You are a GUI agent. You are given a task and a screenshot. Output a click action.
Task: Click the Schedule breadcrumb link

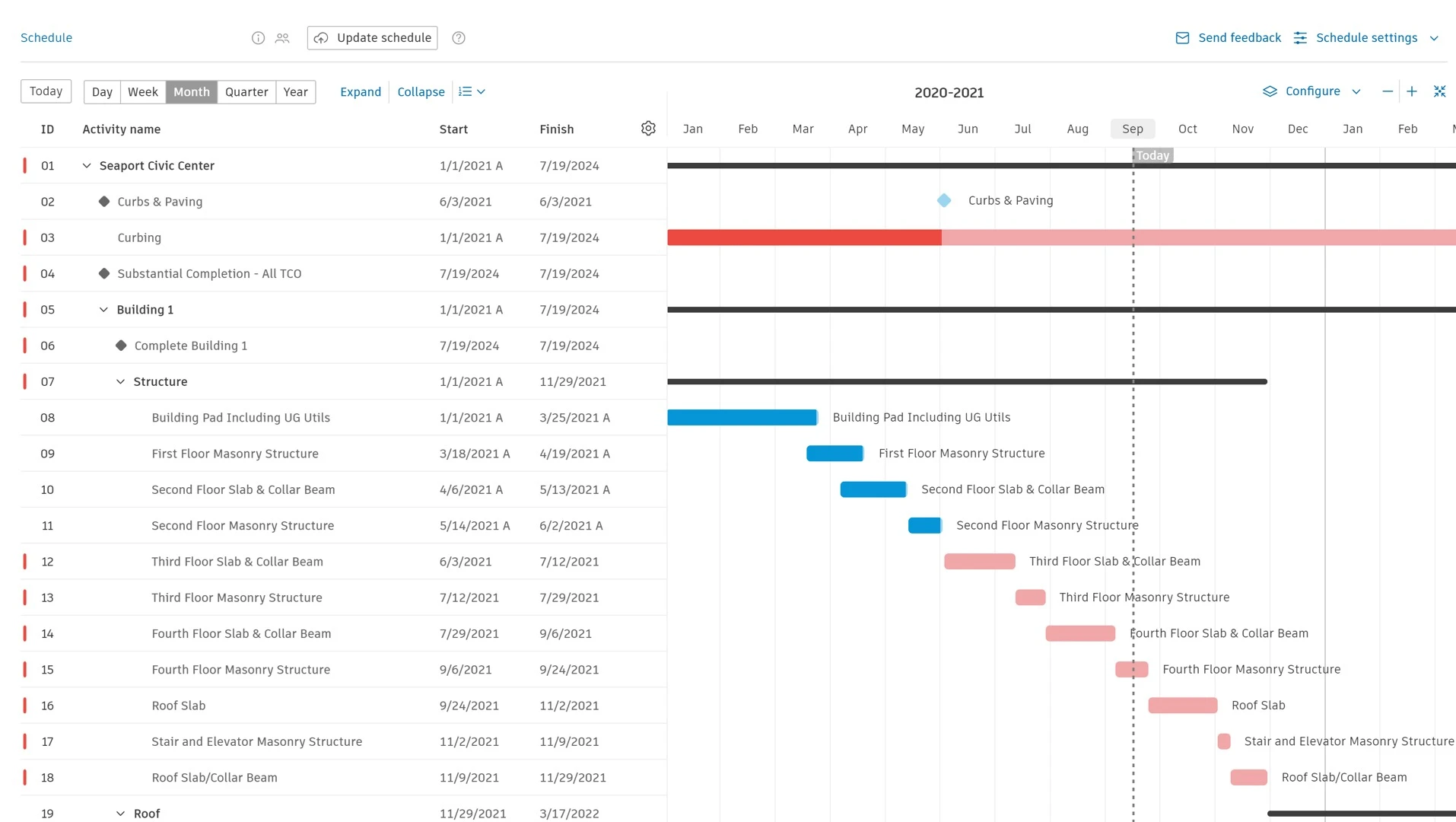(46, 38)
